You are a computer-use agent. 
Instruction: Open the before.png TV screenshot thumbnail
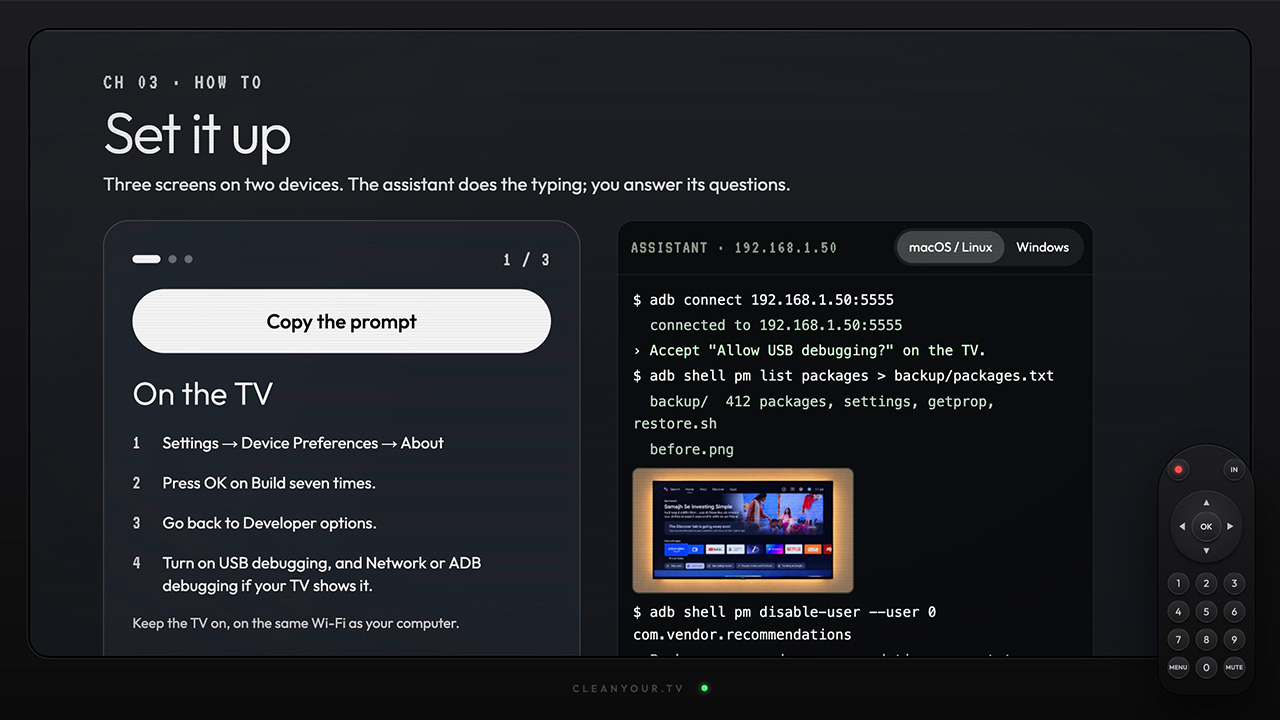743,531
